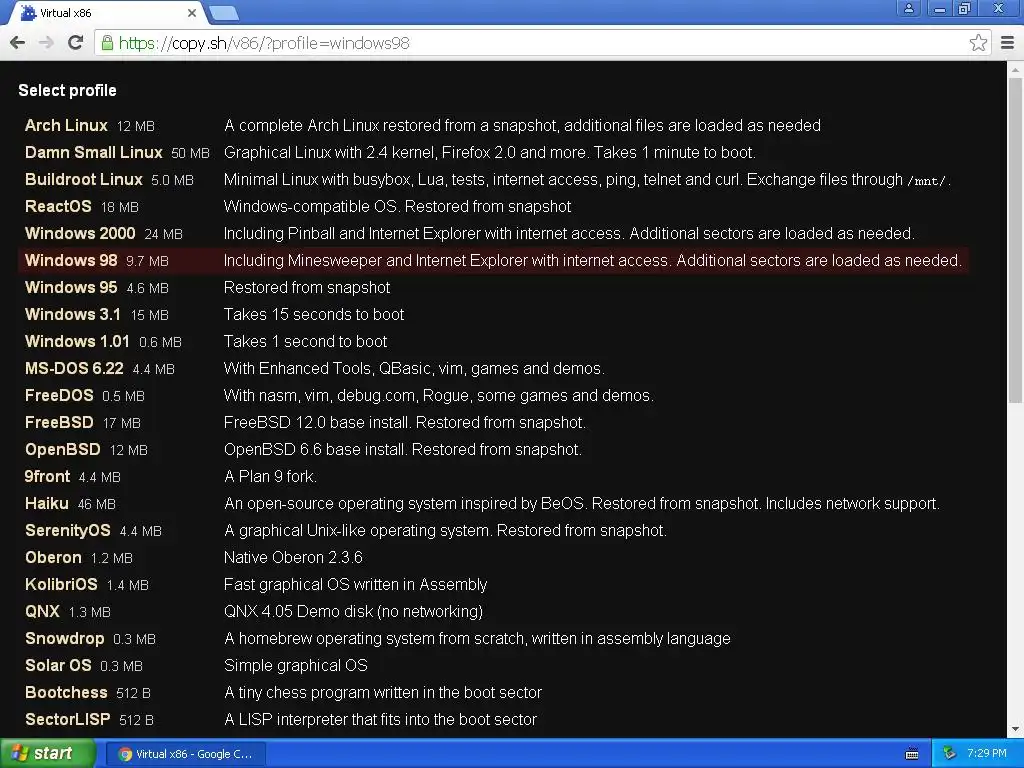Click the tray icon next to the clock
1024x768 pixels.
click(950, 754)
